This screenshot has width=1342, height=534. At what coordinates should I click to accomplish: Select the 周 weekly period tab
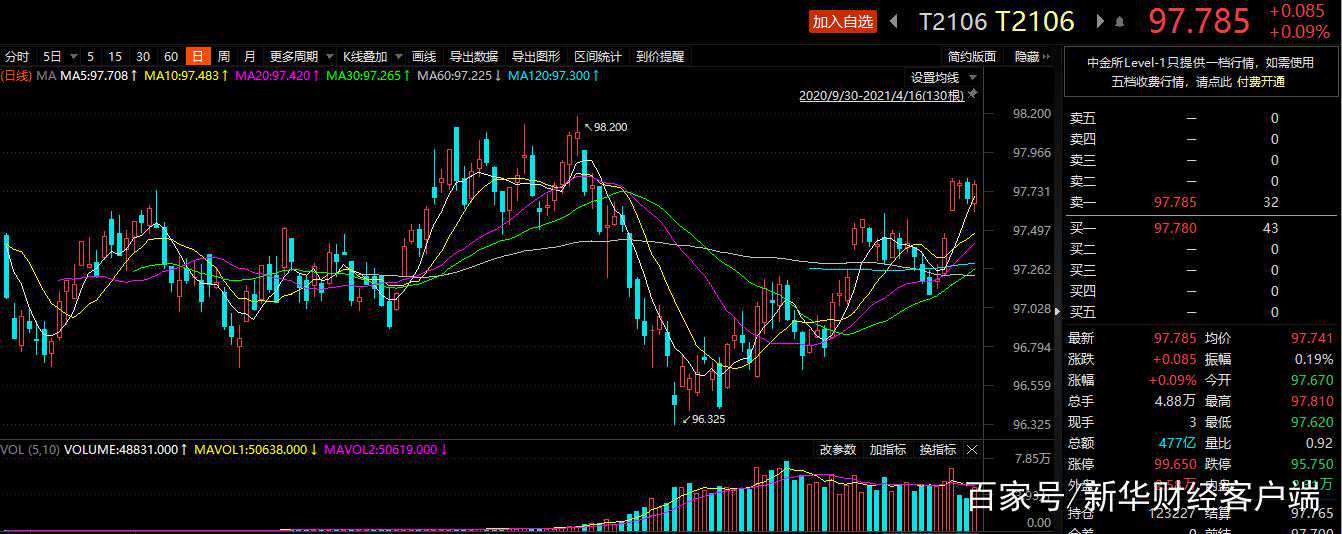(x=224, y=57)
